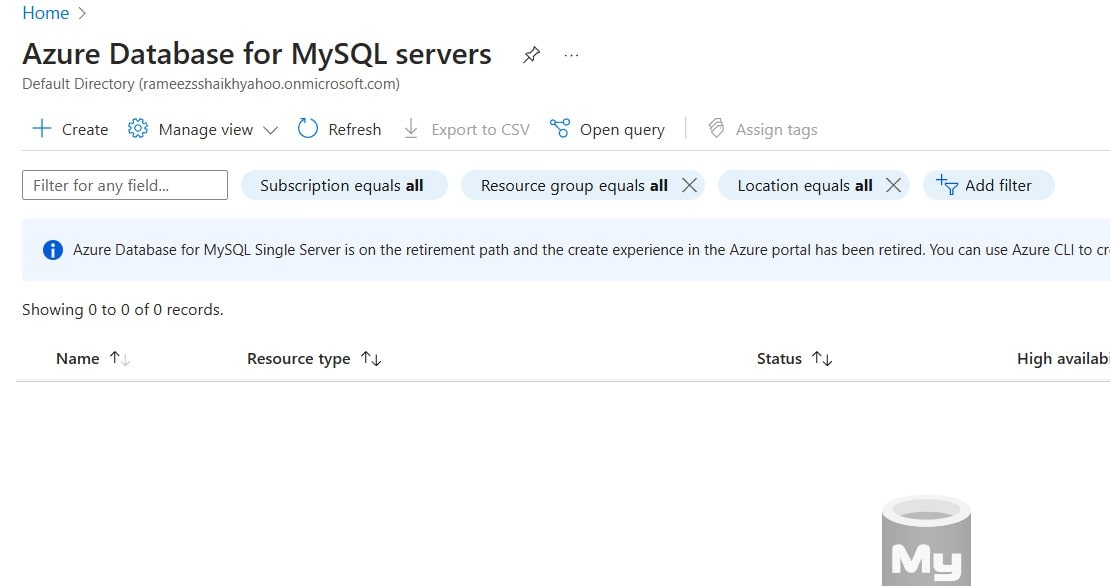Click the breadcrumb chevron after Home
The height and width of the screenshot is (586, 1110).
81,13
